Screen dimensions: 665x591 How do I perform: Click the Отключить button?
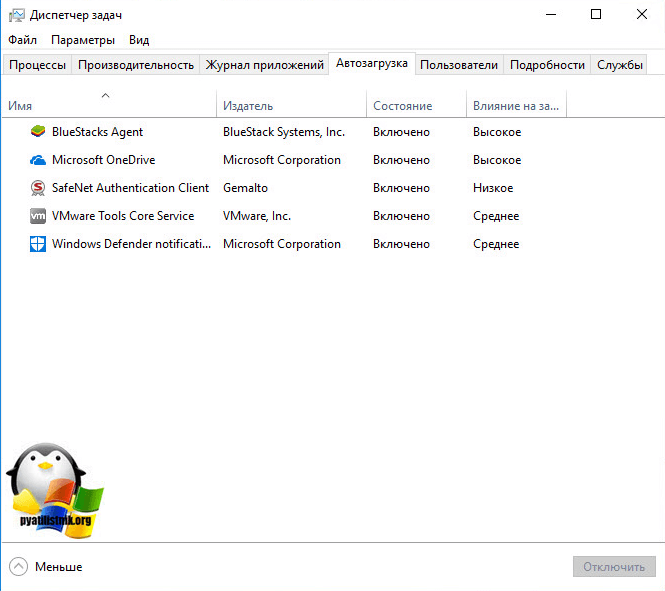pyautogui.click(x=614, y=566)
